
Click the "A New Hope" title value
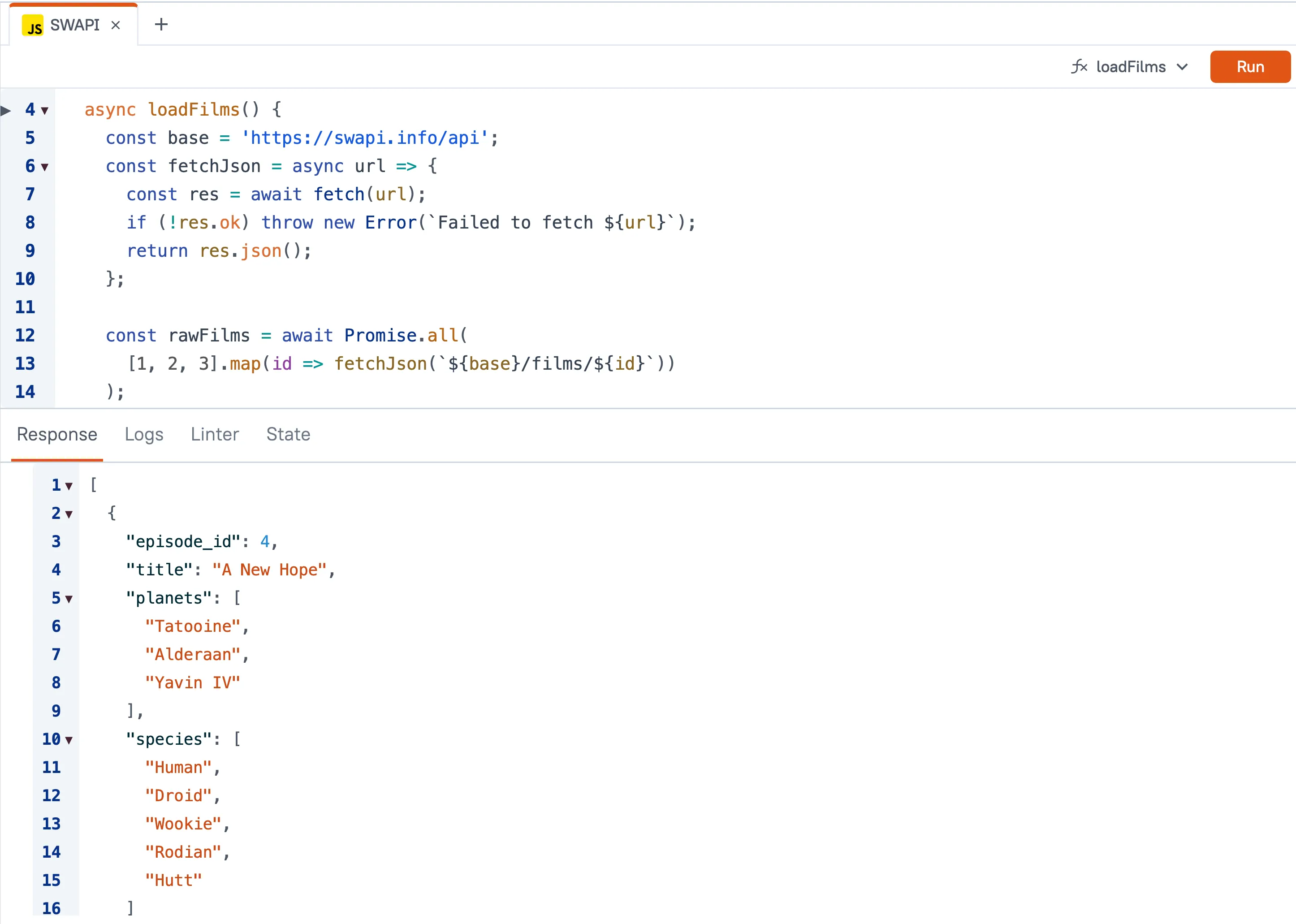[269, 570]
